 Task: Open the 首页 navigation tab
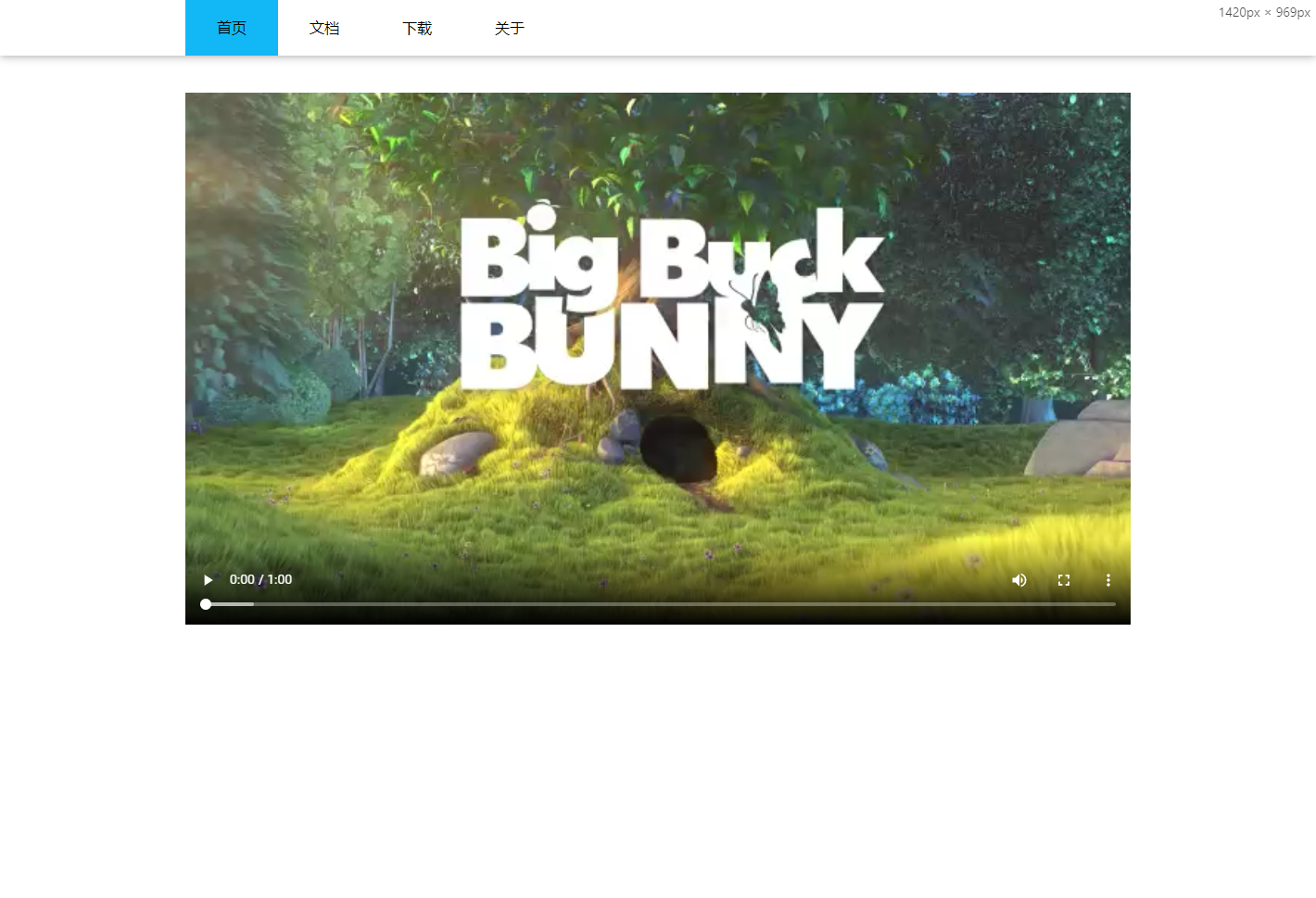coord(232,28)
